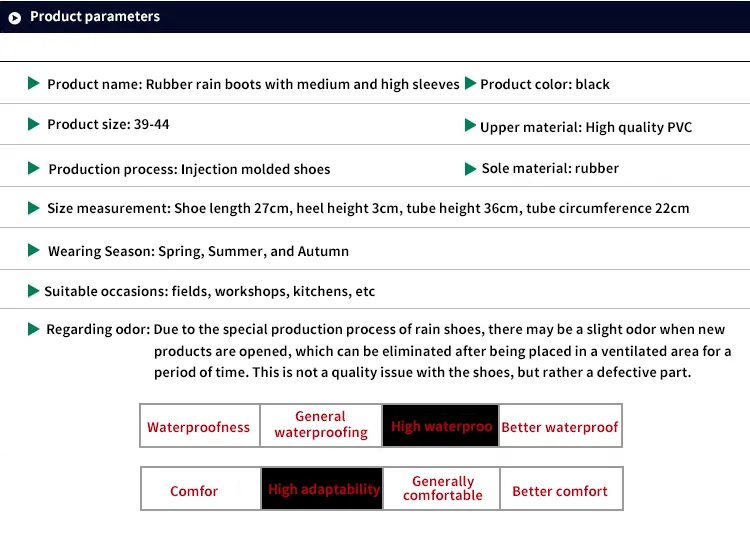
Task: Click the green arrow beside Upper material
Action: pyautogui.click(x=470, y=125)
